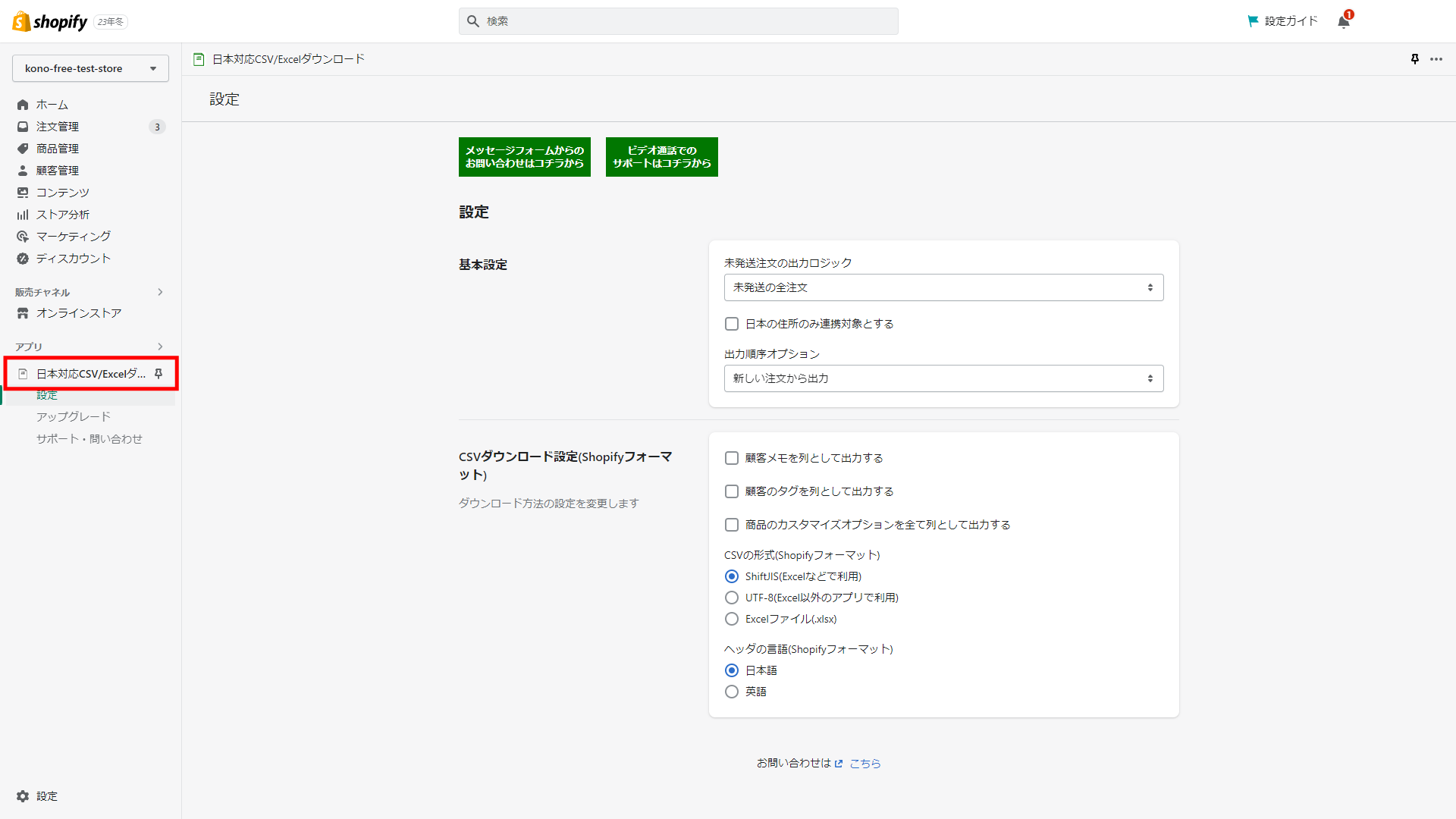This screenshot has height=819, width=1456.
Task: Select UTF-8 CSV format radio
Action: click(732, 598)
